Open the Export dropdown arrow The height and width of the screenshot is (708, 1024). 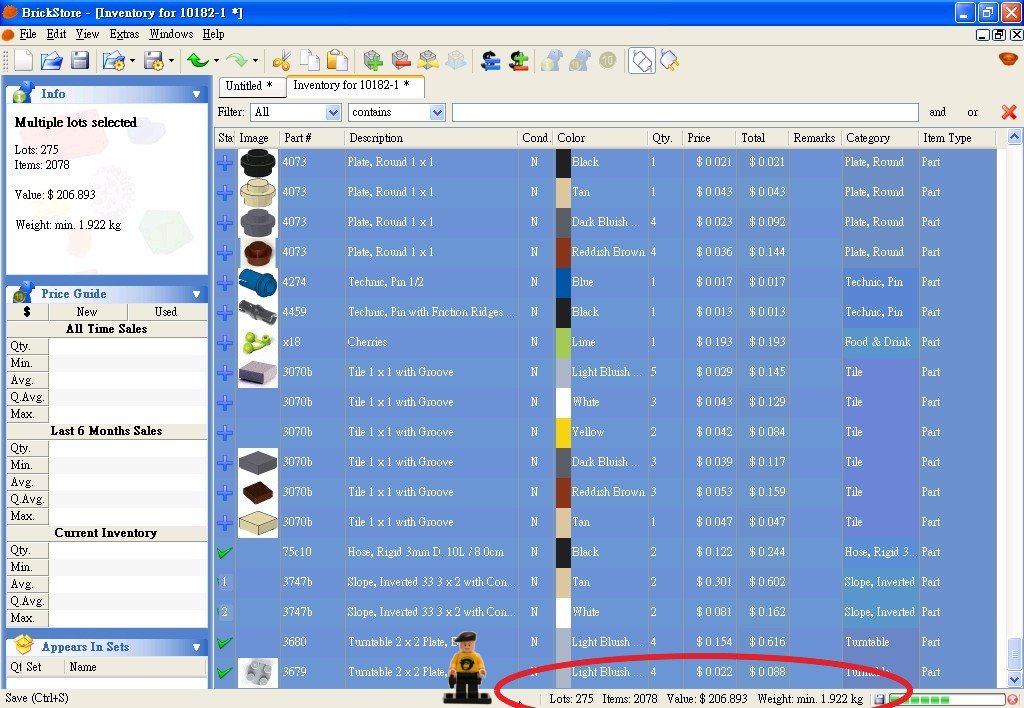click(172, 61)
